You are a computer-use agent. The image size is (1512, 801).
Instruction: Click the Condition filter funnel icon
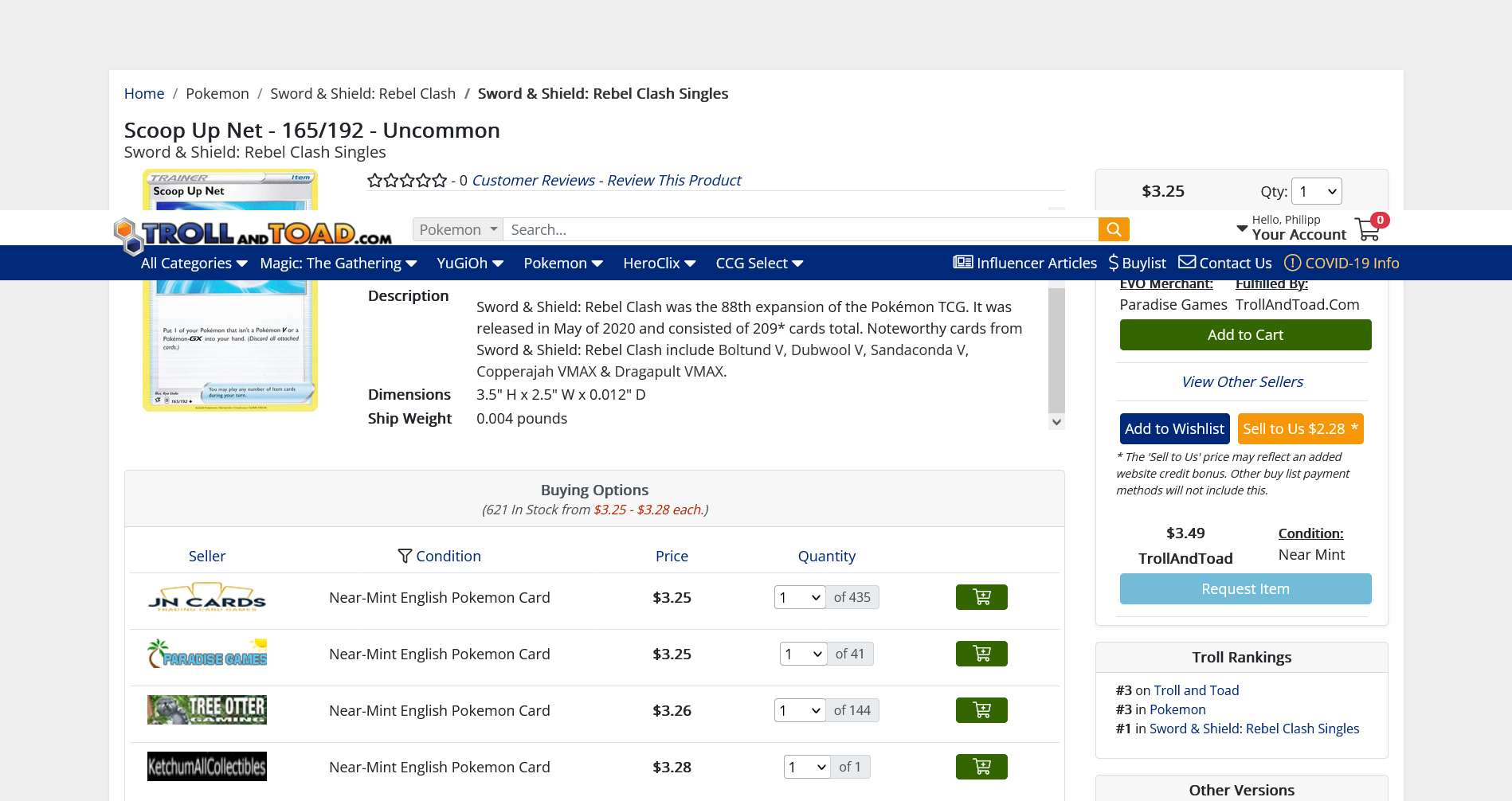pos(405,556)
